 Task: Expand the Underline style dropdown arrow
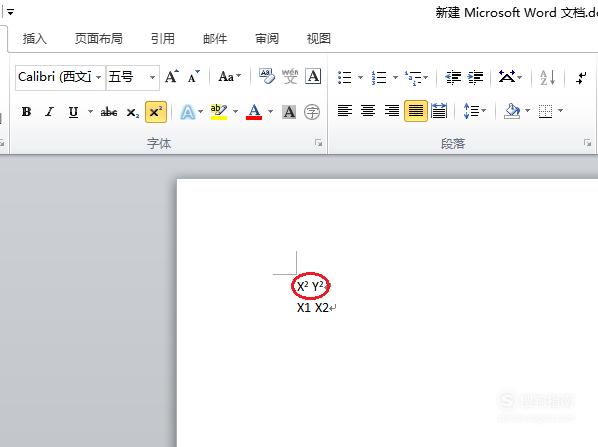tap(90, 112)
